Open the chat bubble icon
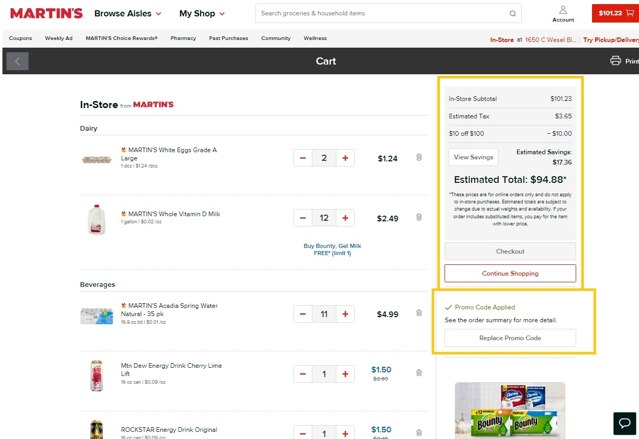Screen dimensions: 639x439 [x=625, y=424]
